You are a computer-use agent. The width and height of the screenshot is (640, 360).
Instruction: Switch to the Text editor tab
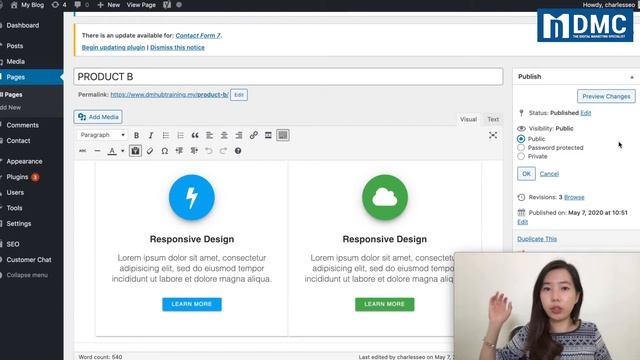click(x=493, y=119)
